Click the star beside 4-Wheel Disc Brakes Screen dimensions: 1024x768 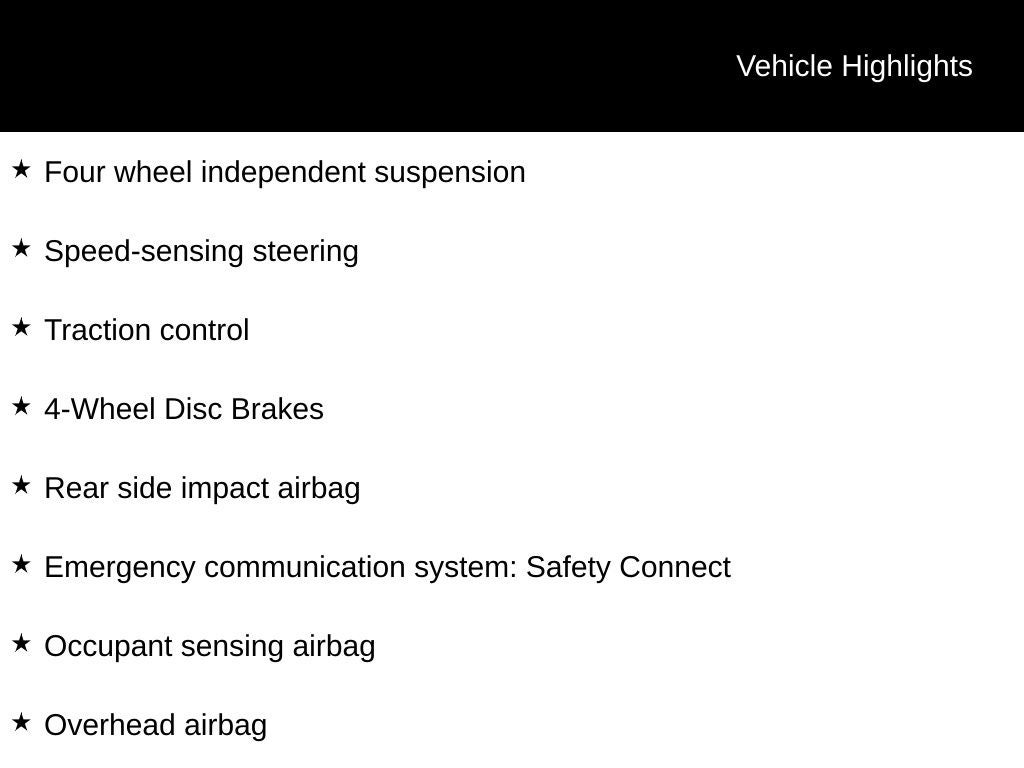pyautogui.click(x=21, y=407)
